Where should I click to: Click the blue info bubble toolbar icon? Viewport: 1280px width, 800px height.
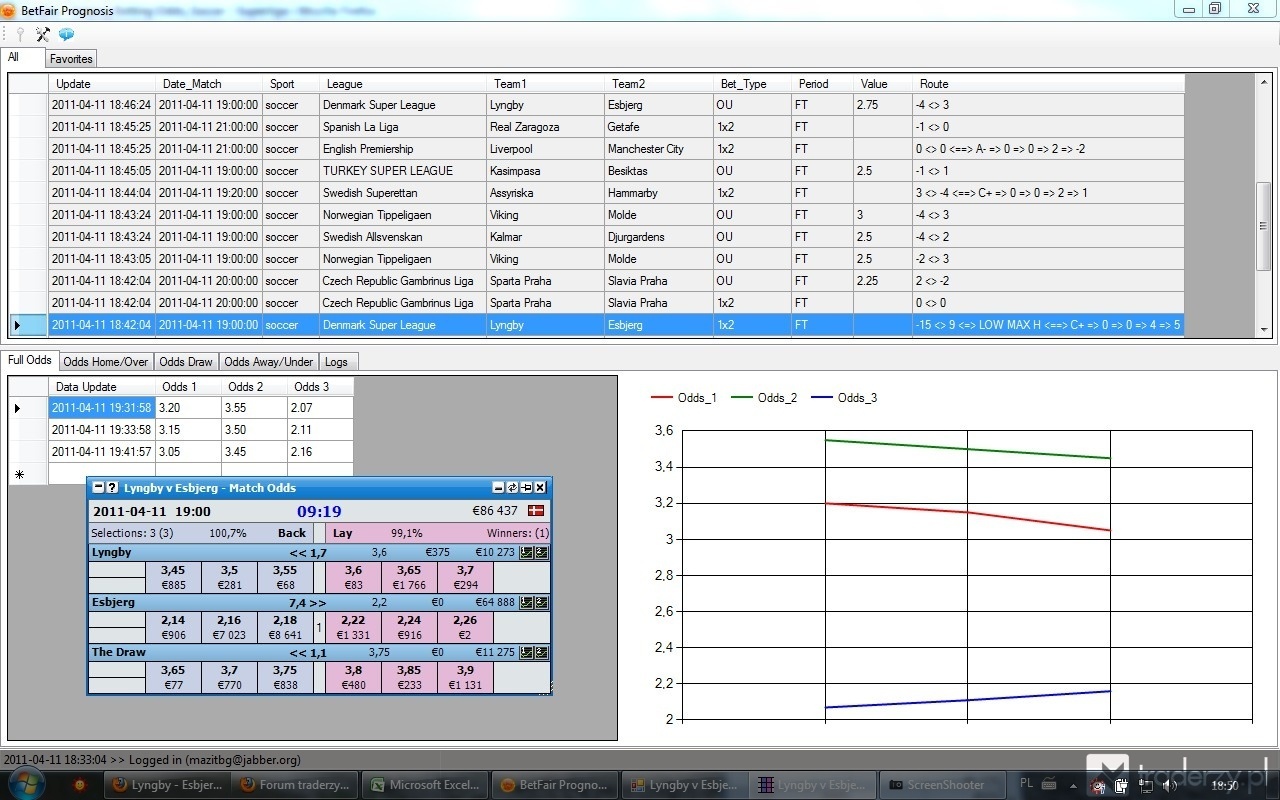[x=66, y=34]
